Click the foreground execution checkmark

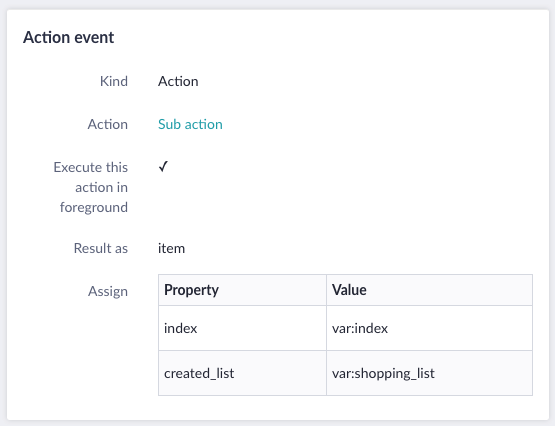163,166
